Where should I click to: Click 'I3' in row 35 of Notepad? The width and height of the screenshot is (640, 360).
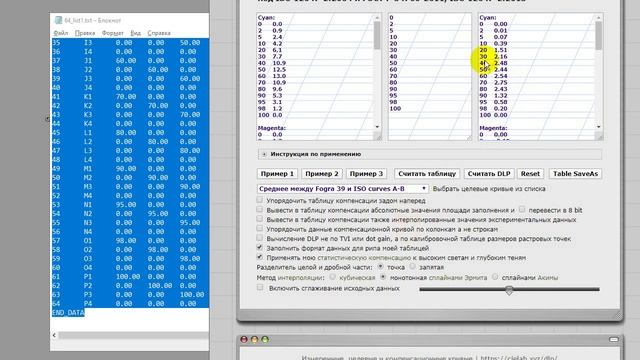coord(88,42)
